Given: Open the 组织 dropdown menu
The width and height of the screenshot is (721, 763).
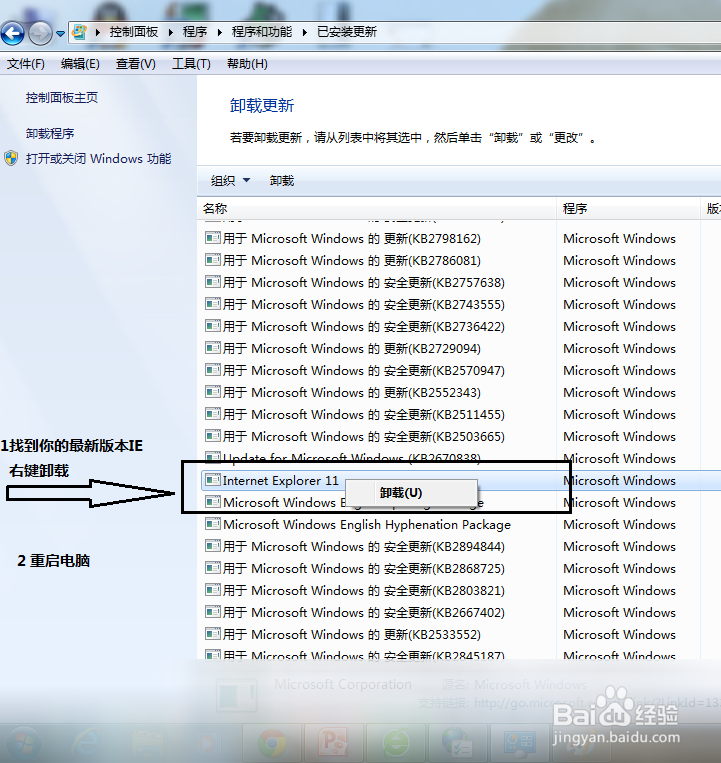Looking at the screenshot, I should pos(230,181).
